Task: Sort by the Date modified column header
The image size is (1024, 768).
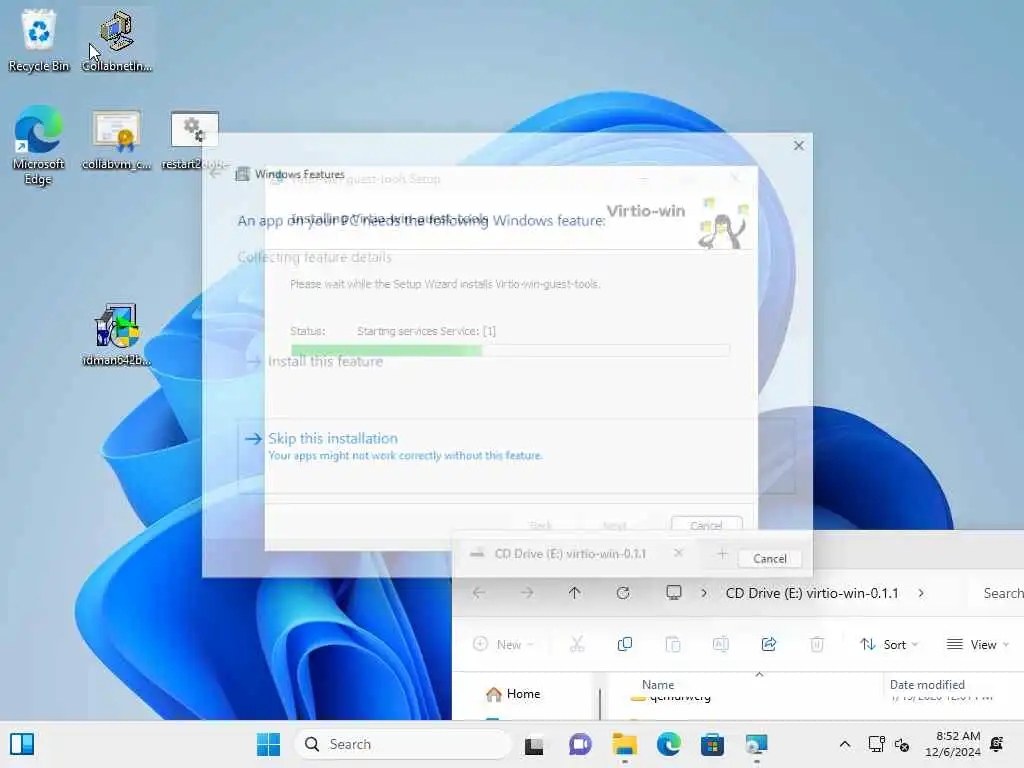Action: tap(927, 684)
